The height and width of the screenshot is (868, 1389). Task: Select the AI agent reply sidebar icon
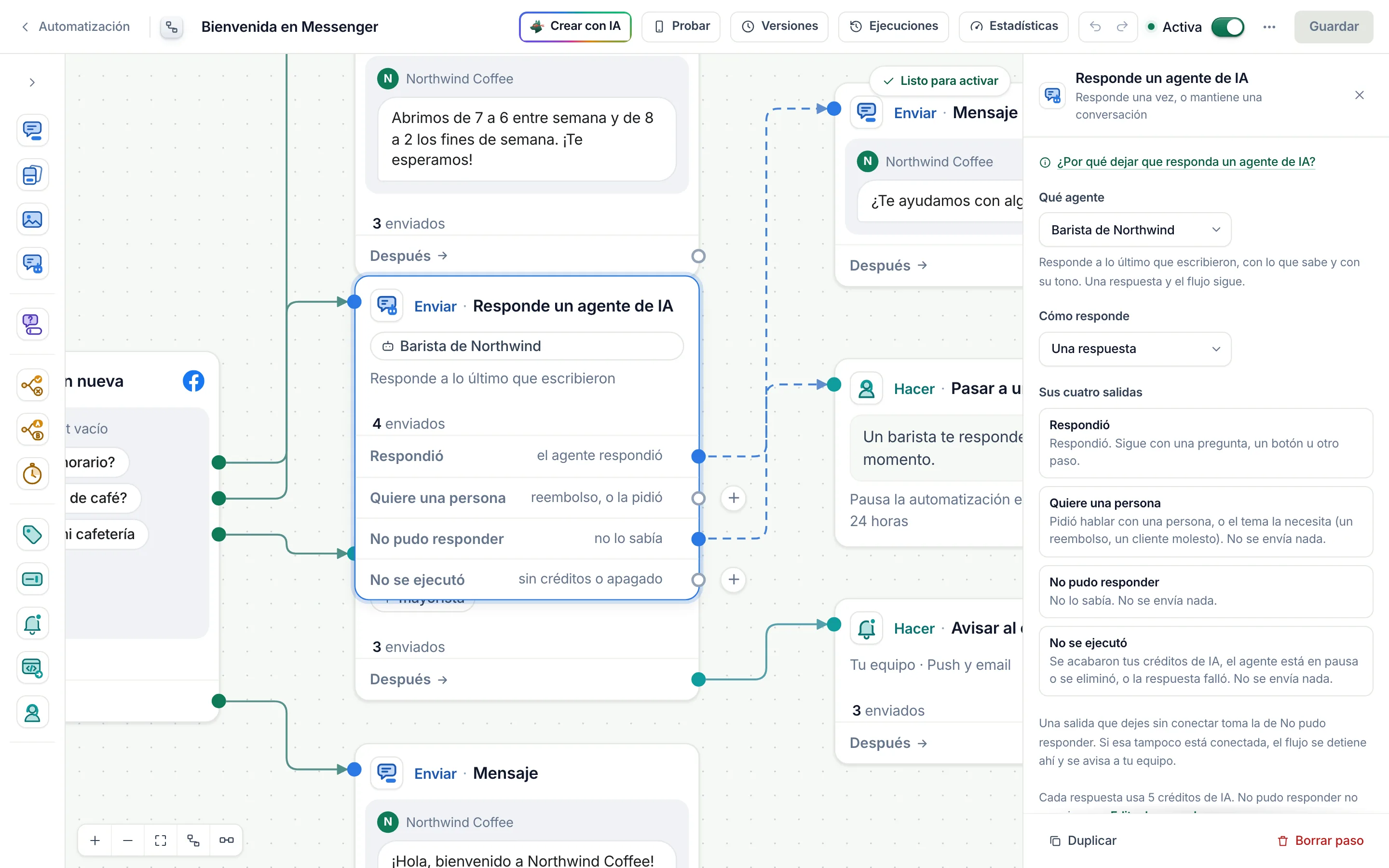[32, 263]
